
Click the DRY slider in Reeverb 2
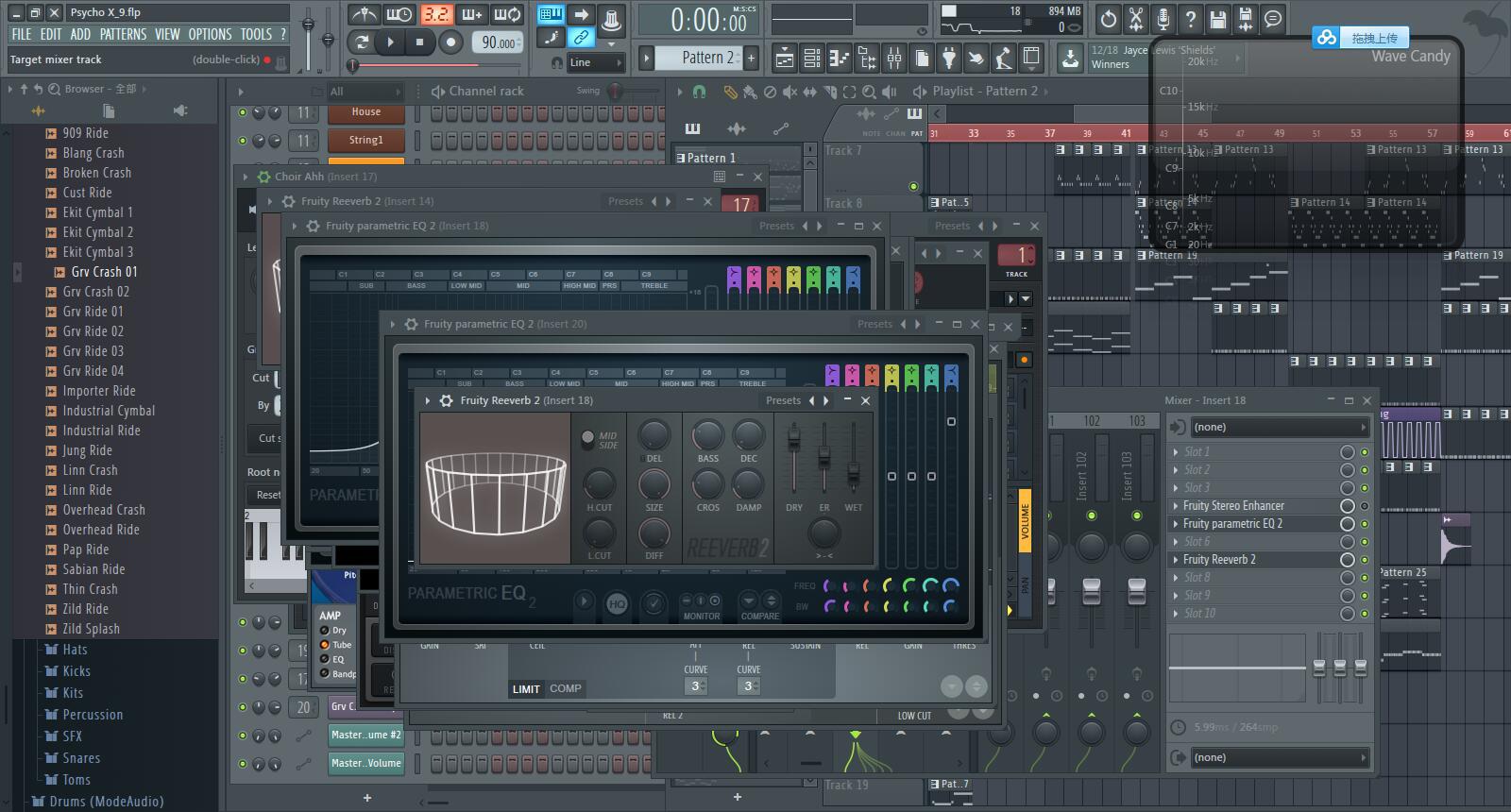(794, 439)
